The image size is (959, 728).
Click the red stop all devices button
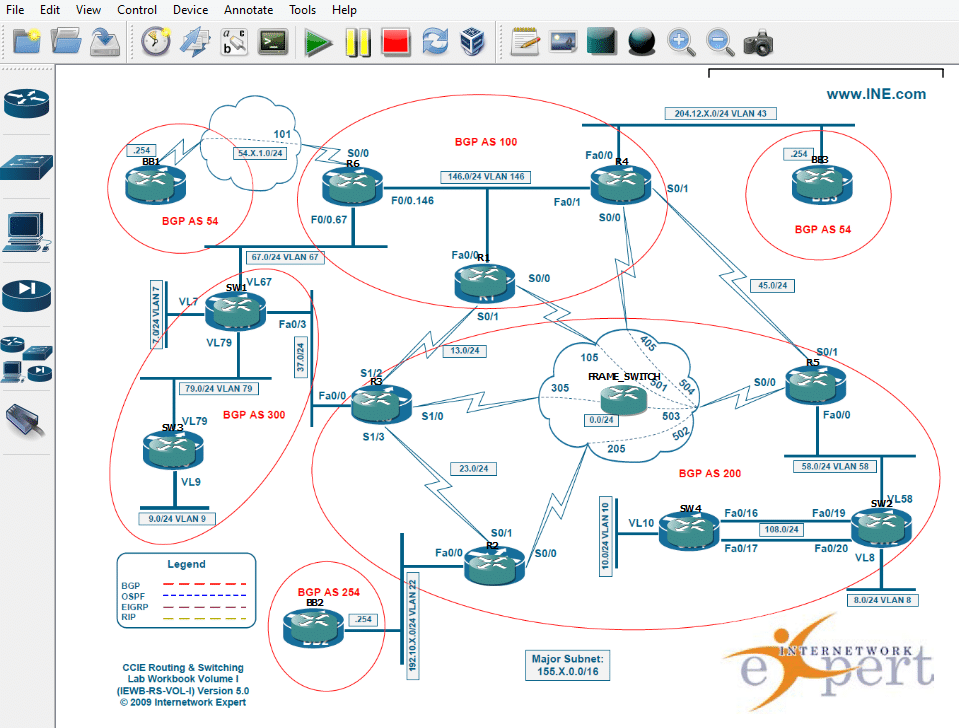coord(396,42)
